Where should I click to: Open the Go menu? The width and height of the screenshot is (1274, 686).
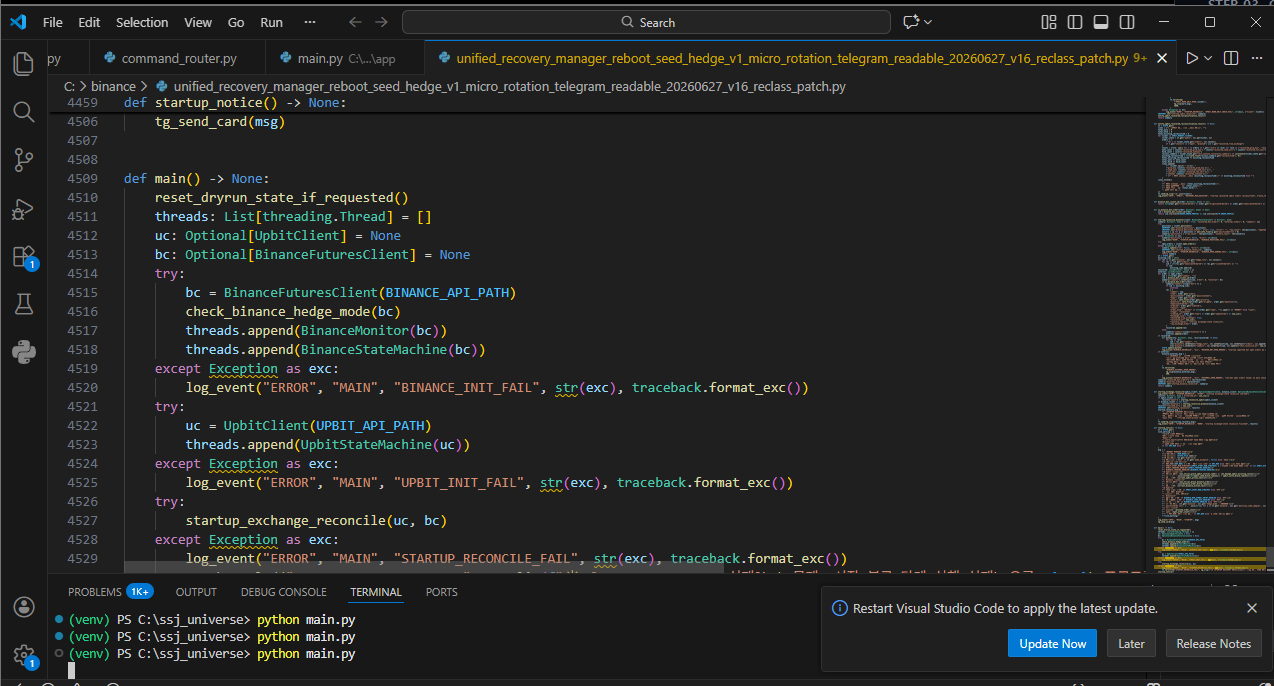pyautogui.click(x=236, y=22)
